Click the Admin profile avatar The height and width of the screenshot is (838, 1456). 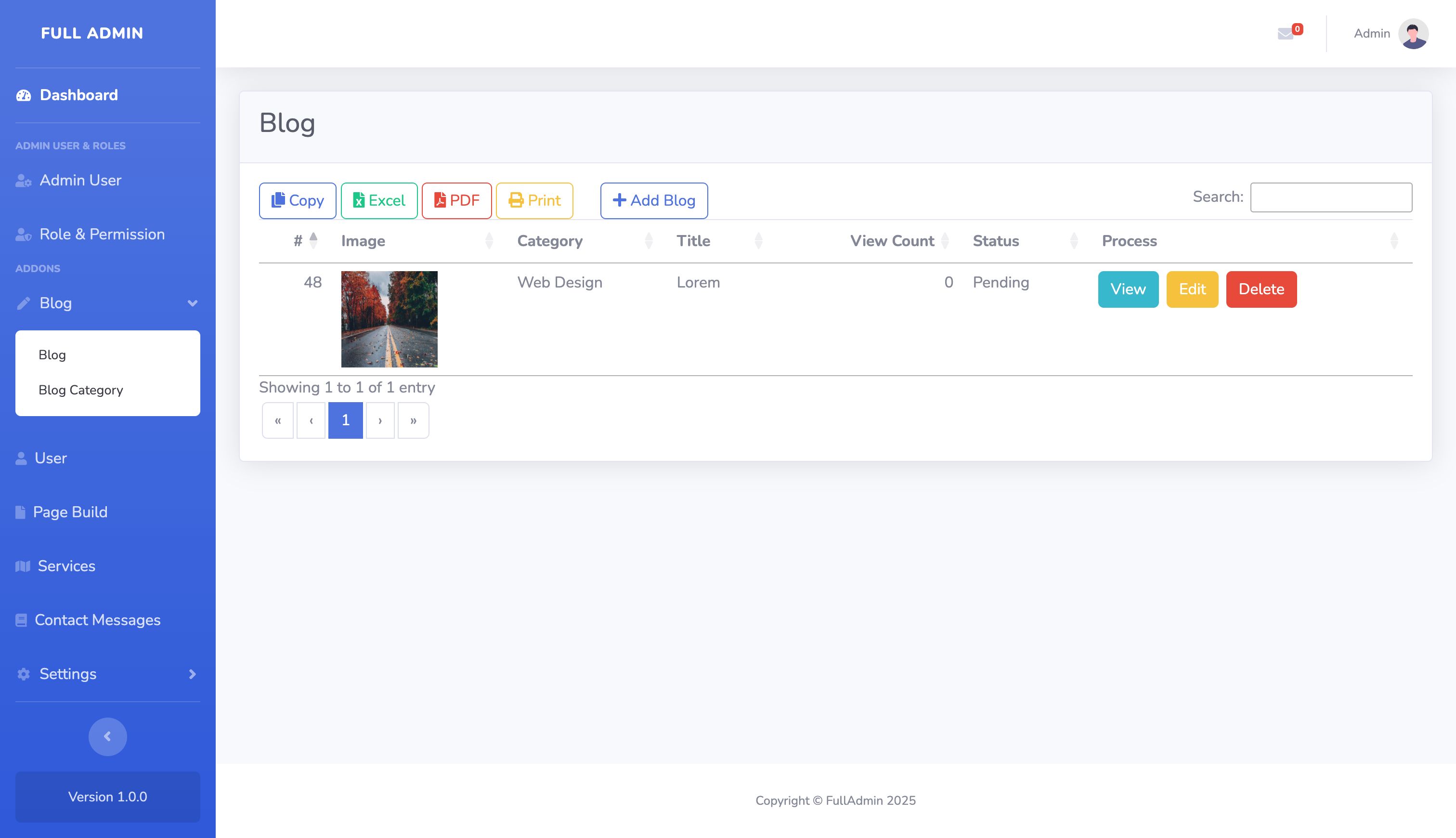pyautogui.click(x=1413, y=34)
